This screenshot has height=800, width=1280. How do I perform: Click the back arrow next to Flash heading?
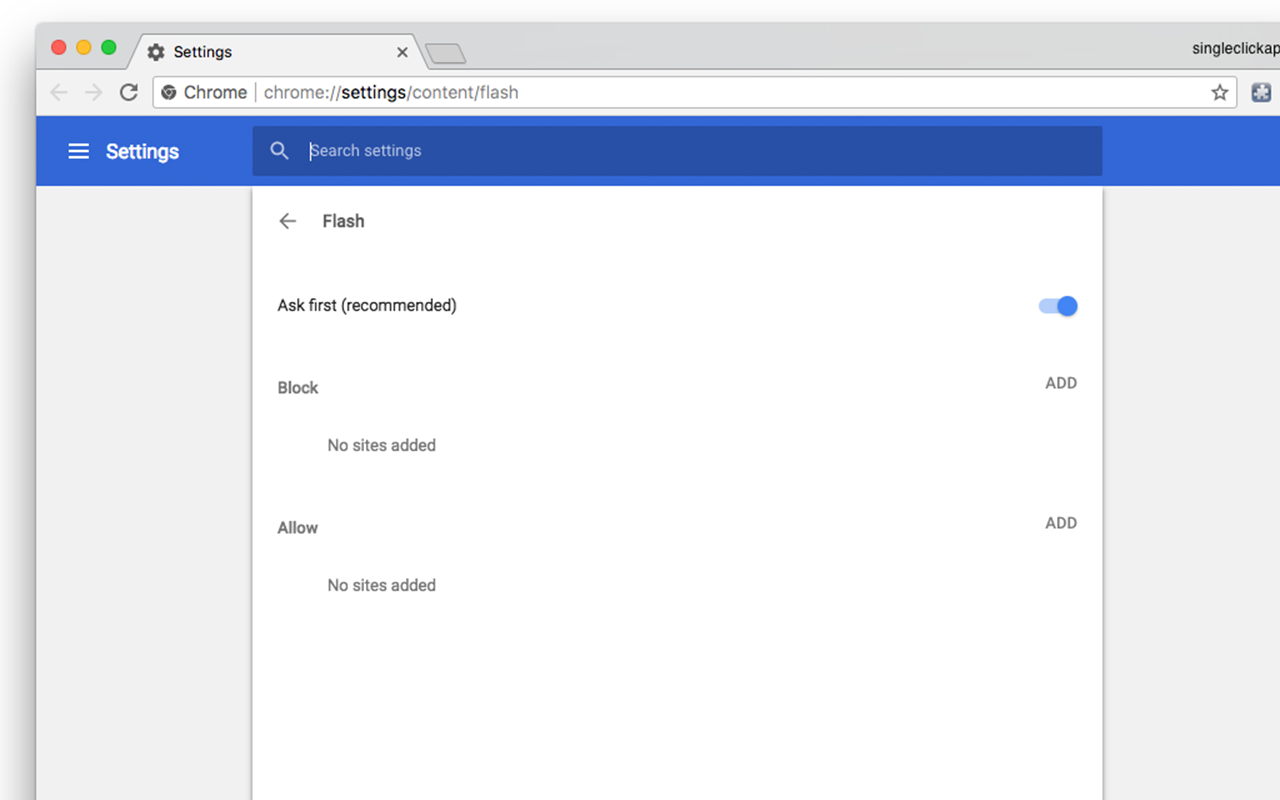click(x=287, y=221)
